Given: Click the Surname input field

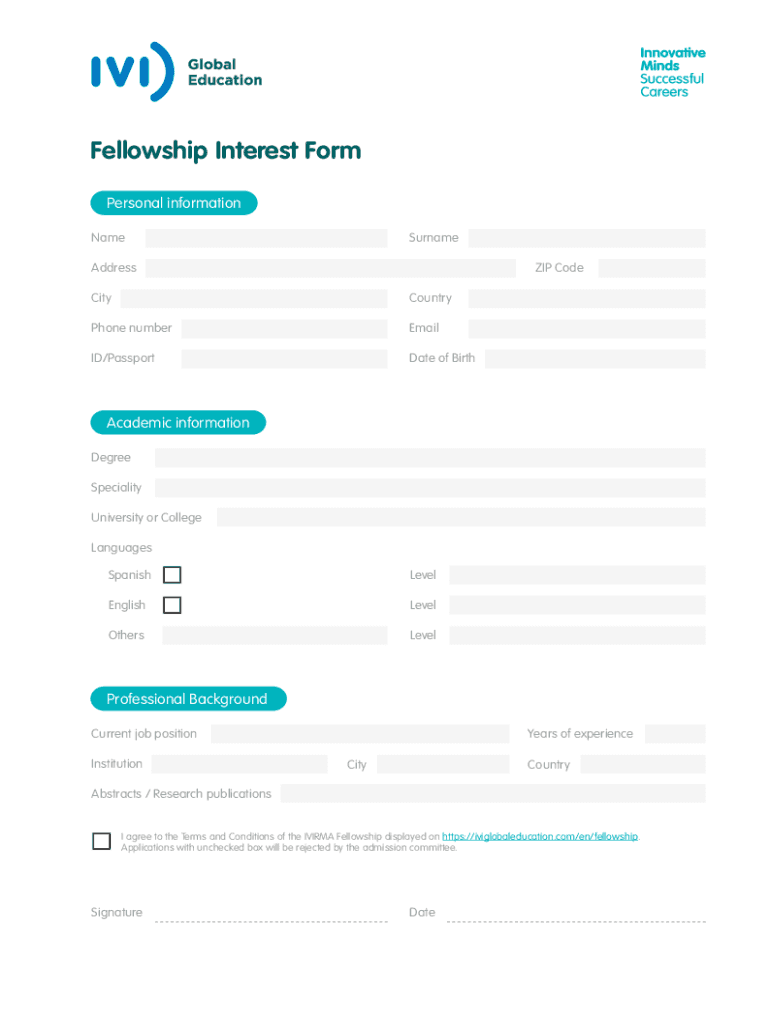Looking at the screenshot, I should [x=586, y=238].
